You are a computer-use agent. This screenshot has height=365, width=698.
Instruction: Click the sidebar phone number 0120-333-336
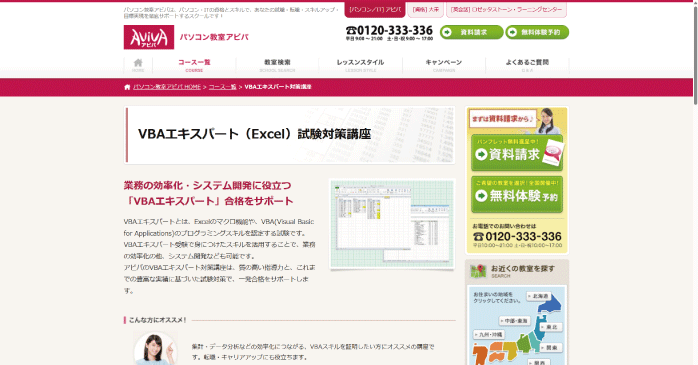tap(517, 236)
